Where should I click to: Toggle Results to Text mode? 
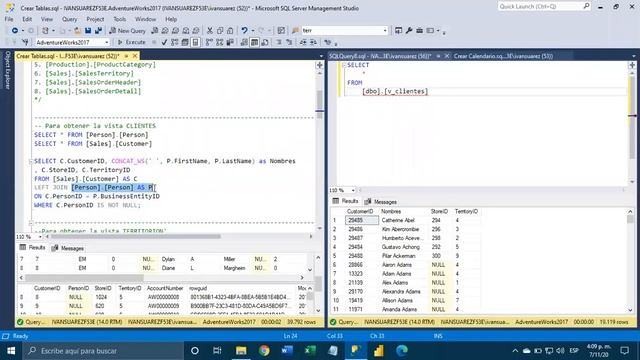[x=244, y=42]
